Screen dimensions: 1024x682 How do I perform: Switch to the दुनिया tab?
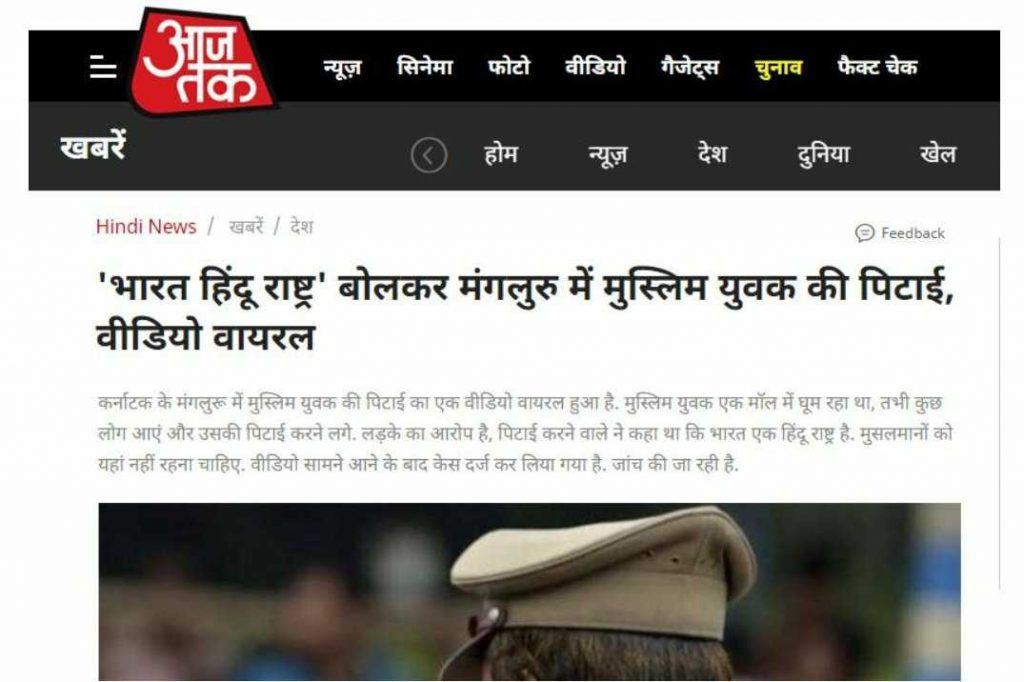pyautogui.click(x=824, y=155)
